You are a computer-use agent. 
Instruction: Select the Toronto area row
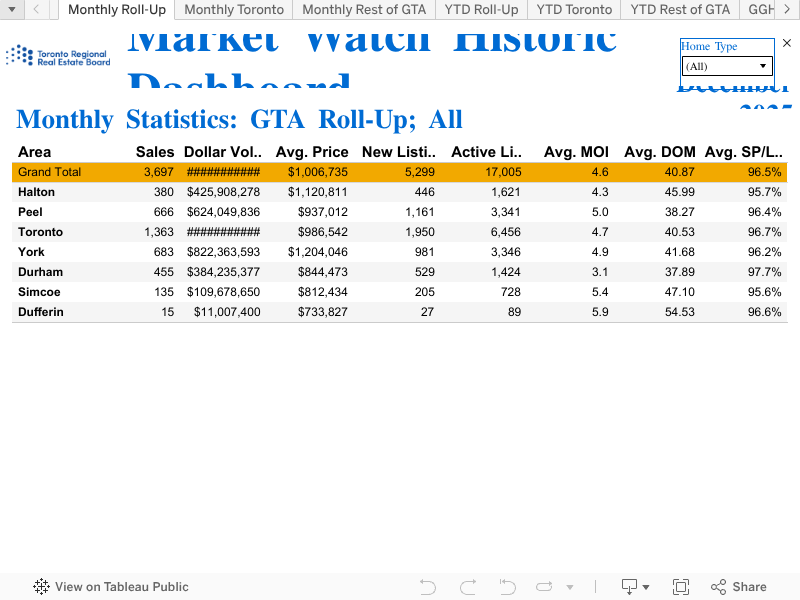[x=399, y=232]
